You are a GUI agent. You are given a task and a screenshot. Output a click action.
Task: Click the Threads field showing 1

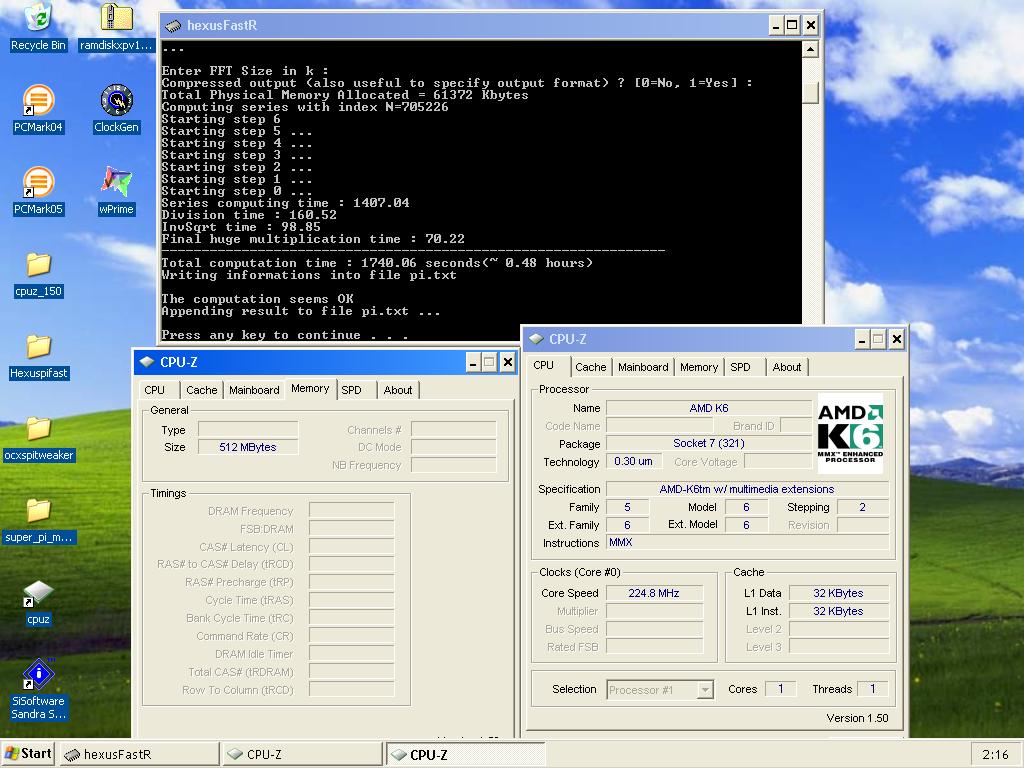(872, 688)
